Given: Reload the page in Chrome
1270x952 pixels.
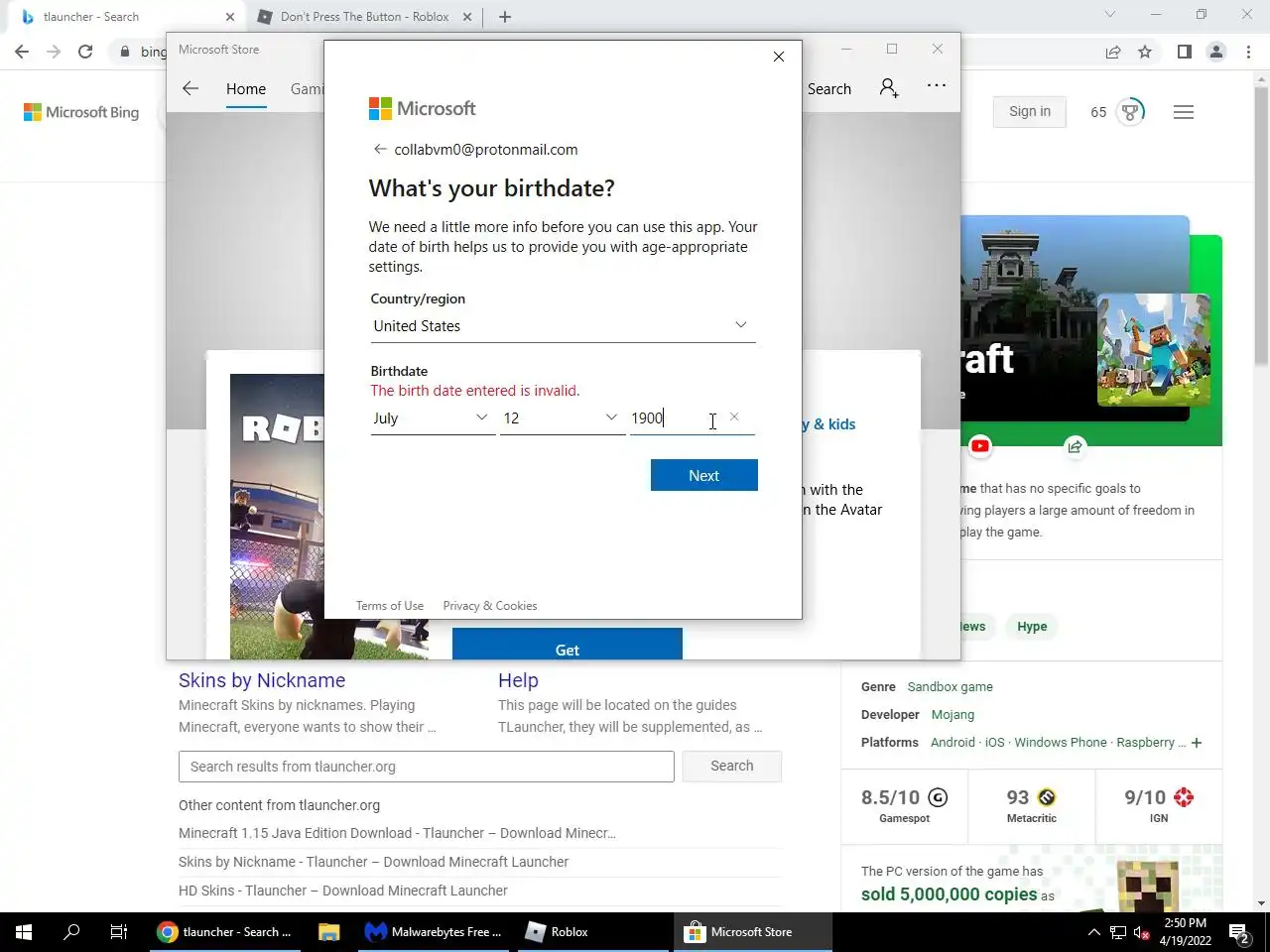Looking at the screenshot, I should (85, 52).
